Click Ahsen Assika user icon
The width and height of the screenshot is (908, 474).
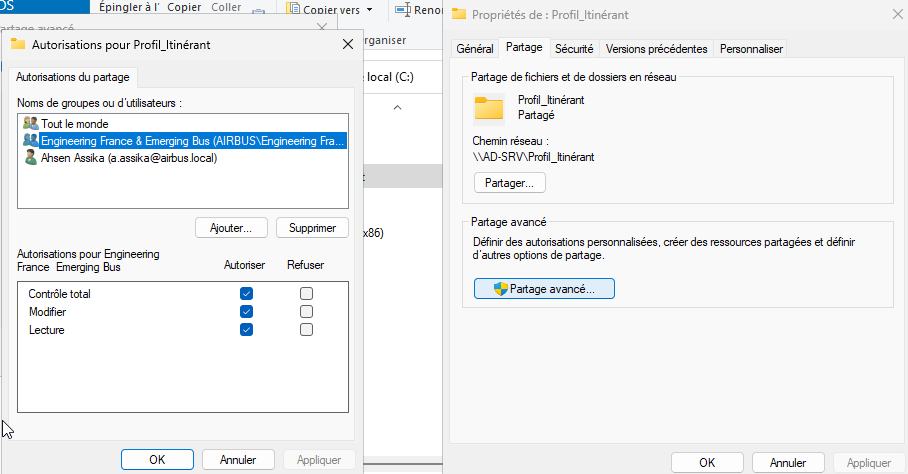[x=31, y=157]
